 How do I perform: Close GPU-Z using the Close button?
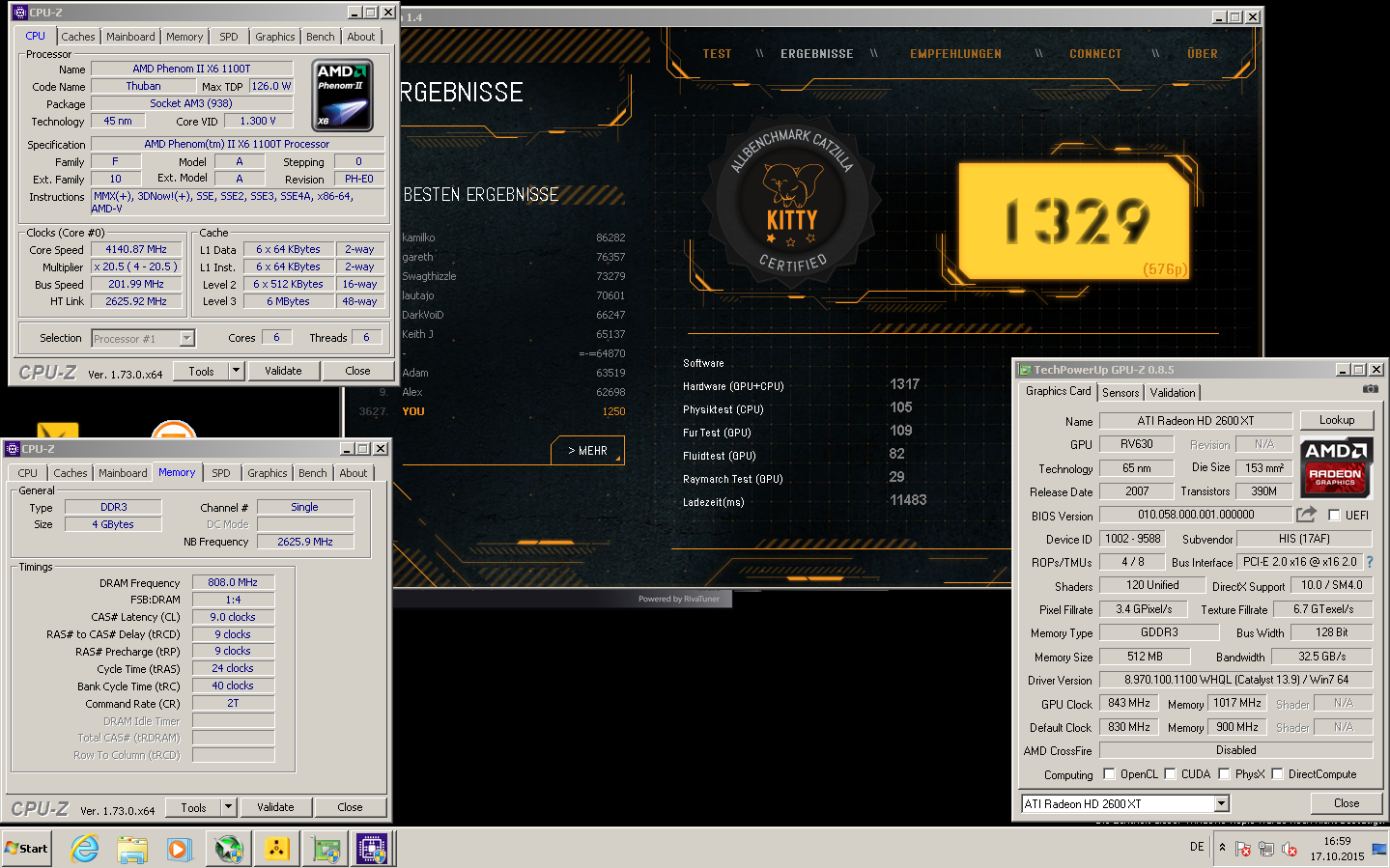coord(1347,803)
